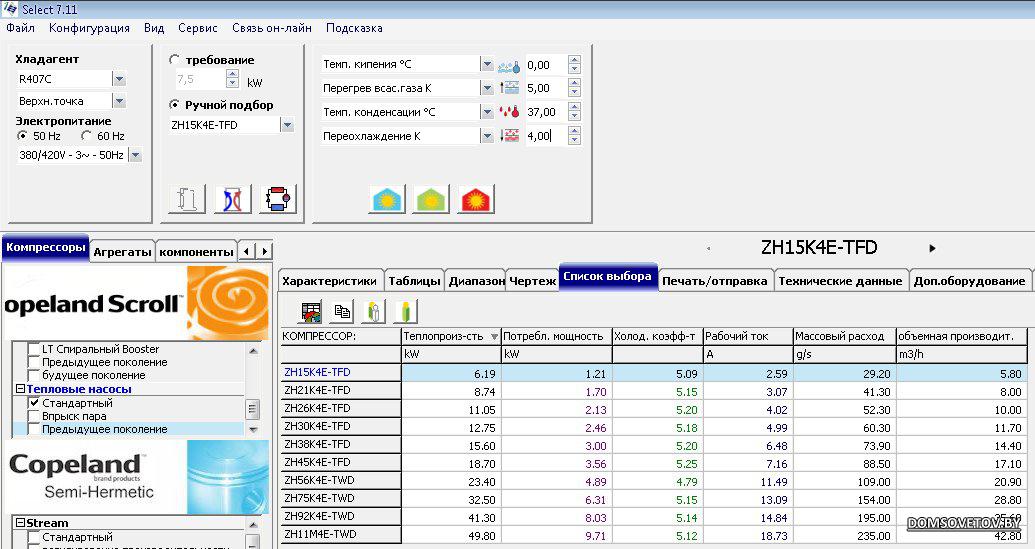Switch to the 'Доп.оборудование' tab
Viewport: 1035px width, 549px height.
pos(969,280)
